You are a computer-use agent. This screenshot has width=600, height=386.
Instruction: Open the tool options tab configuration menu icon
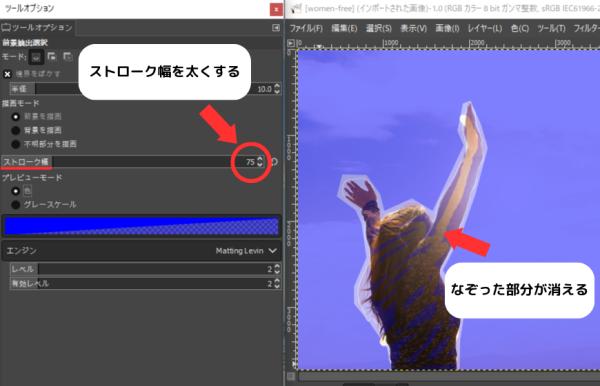click(x=276, y=28)
